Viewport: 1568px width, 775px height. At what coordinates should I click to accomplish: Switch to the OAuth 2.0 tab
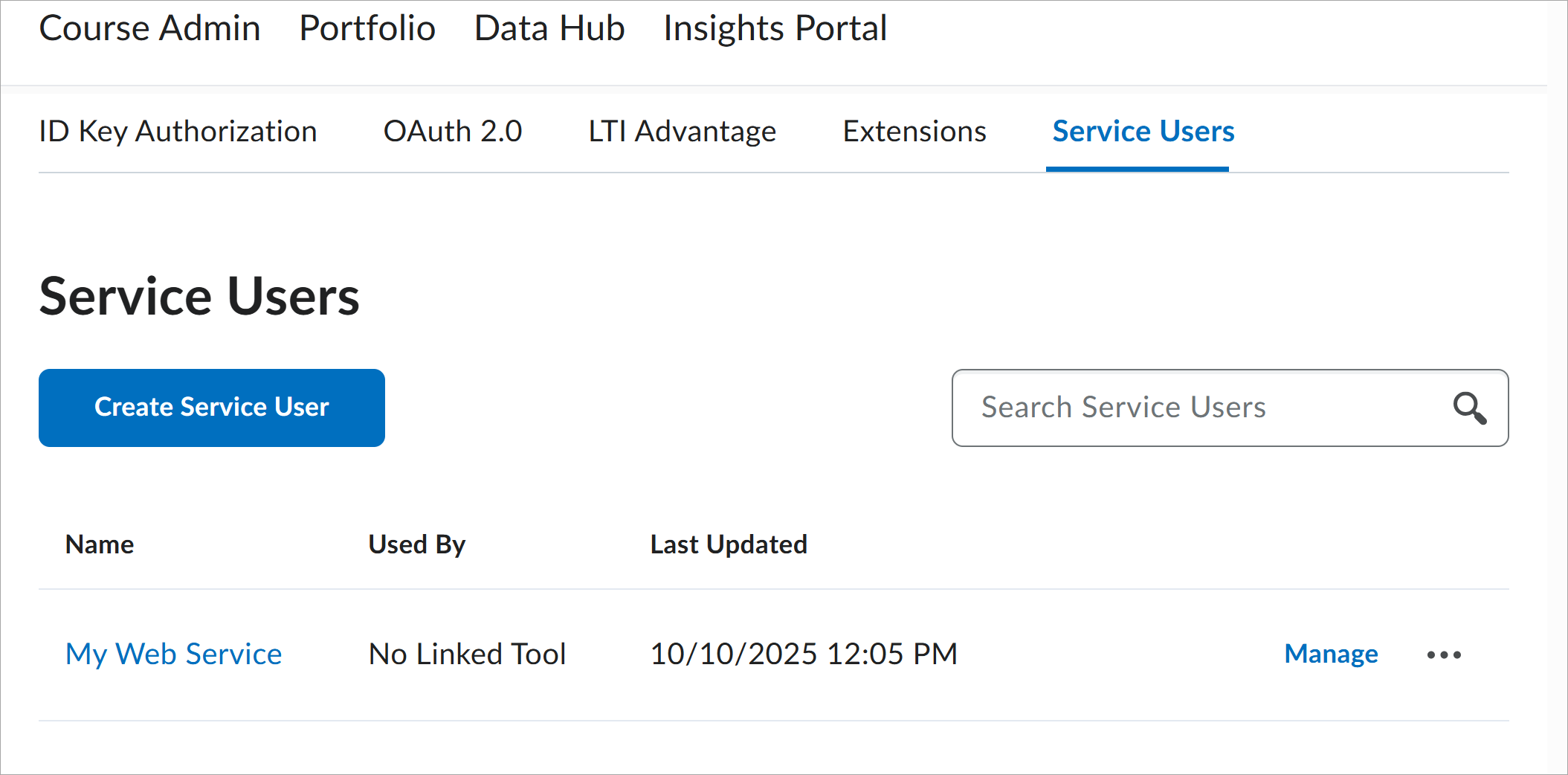pyautogui.click(x=452, y=131)
